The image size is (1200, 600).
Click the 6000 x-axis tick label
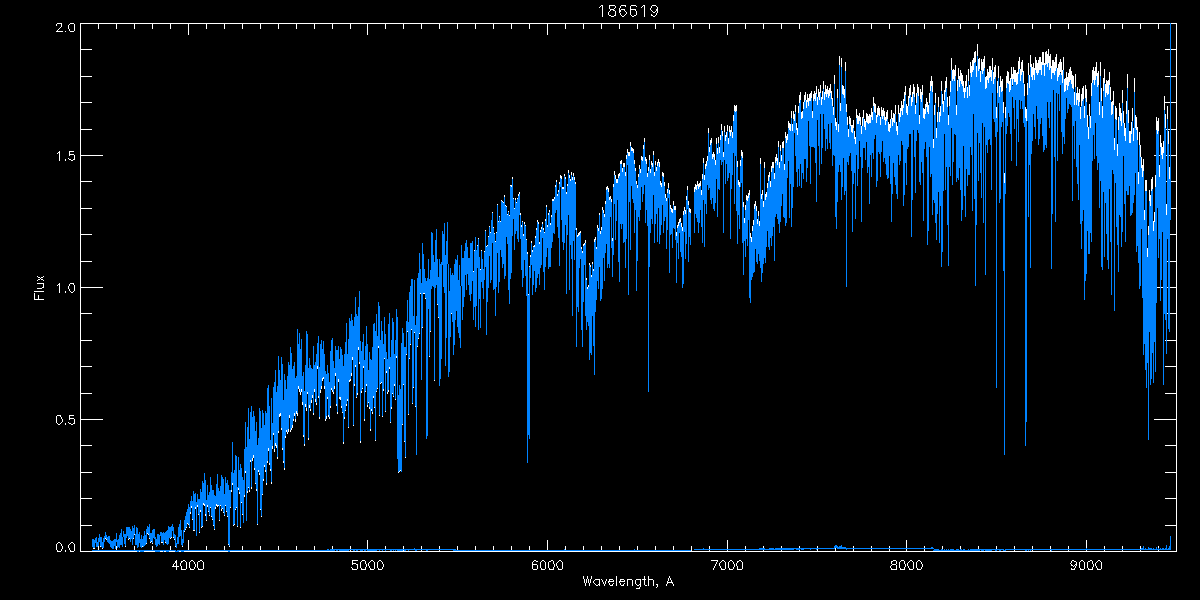(547, 566)
